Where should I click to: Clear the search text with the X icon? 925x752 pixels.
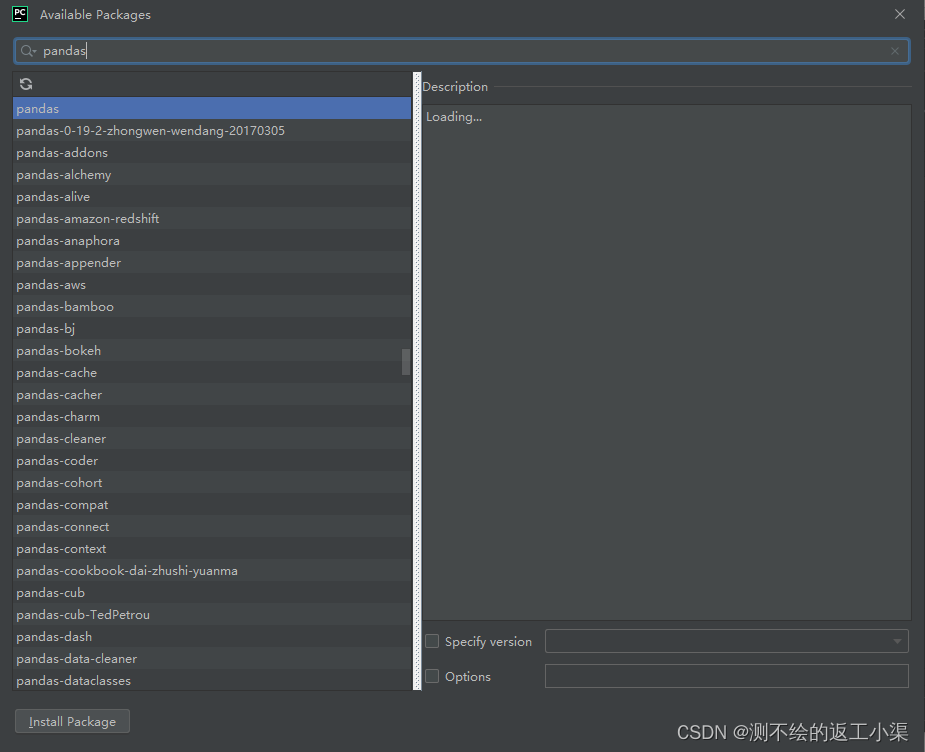(895, 51)
